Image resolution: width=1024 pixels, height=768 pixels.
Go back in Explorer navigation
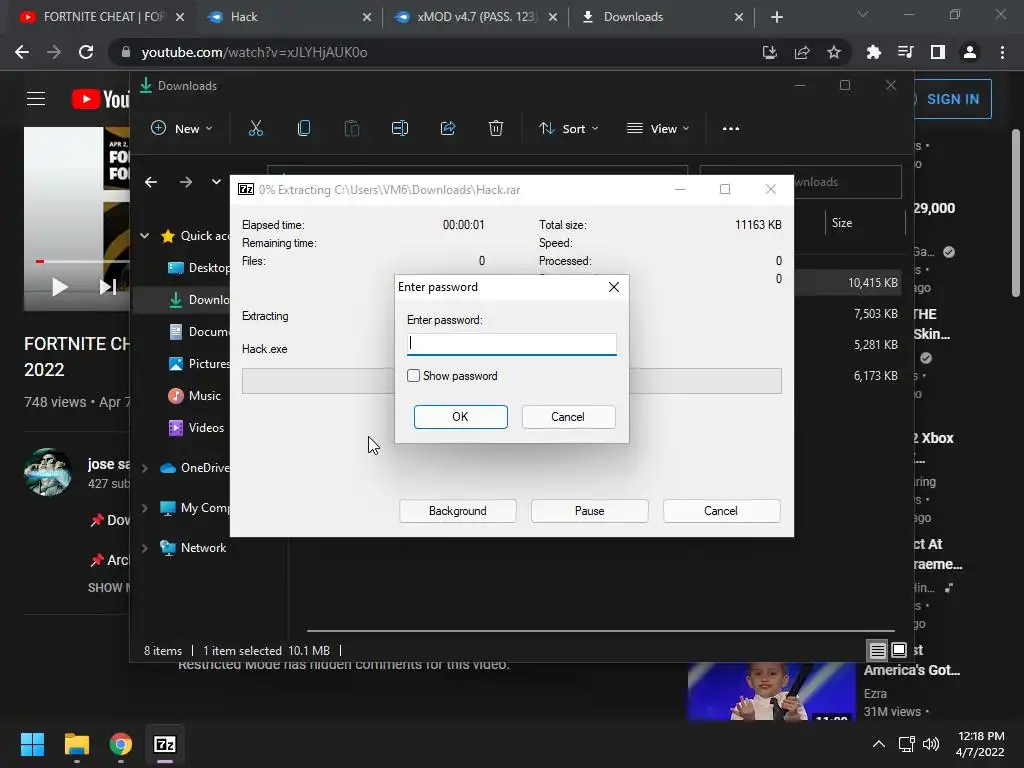coord(151,182)
